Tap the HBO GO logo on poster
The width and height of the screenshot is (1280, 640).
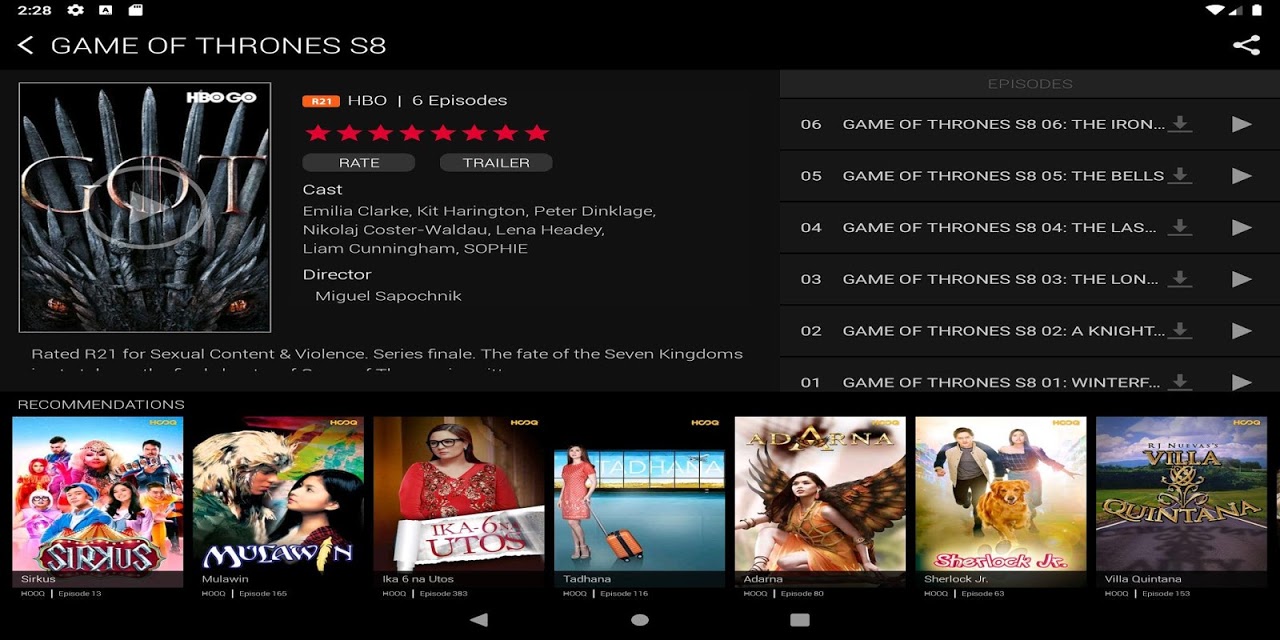[221, 98]
